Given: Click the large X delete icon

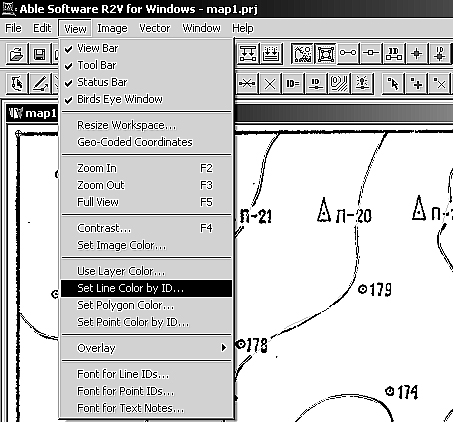Looking at the screenshot, I should click(270, 83).
